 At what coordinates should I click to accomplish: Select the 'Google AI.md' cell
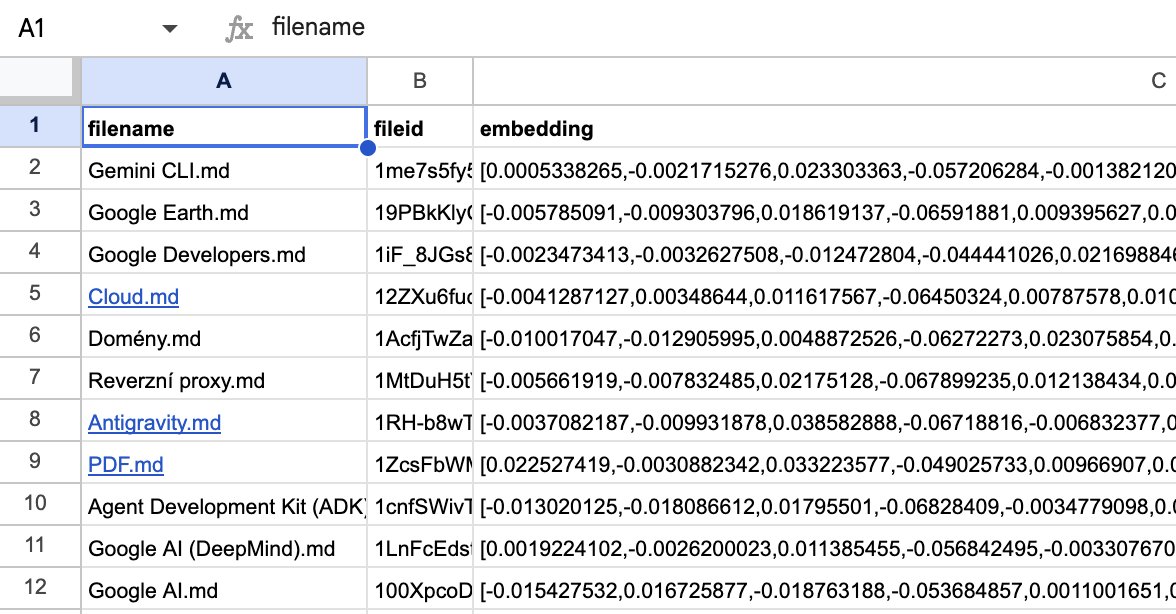coord(224,589)
